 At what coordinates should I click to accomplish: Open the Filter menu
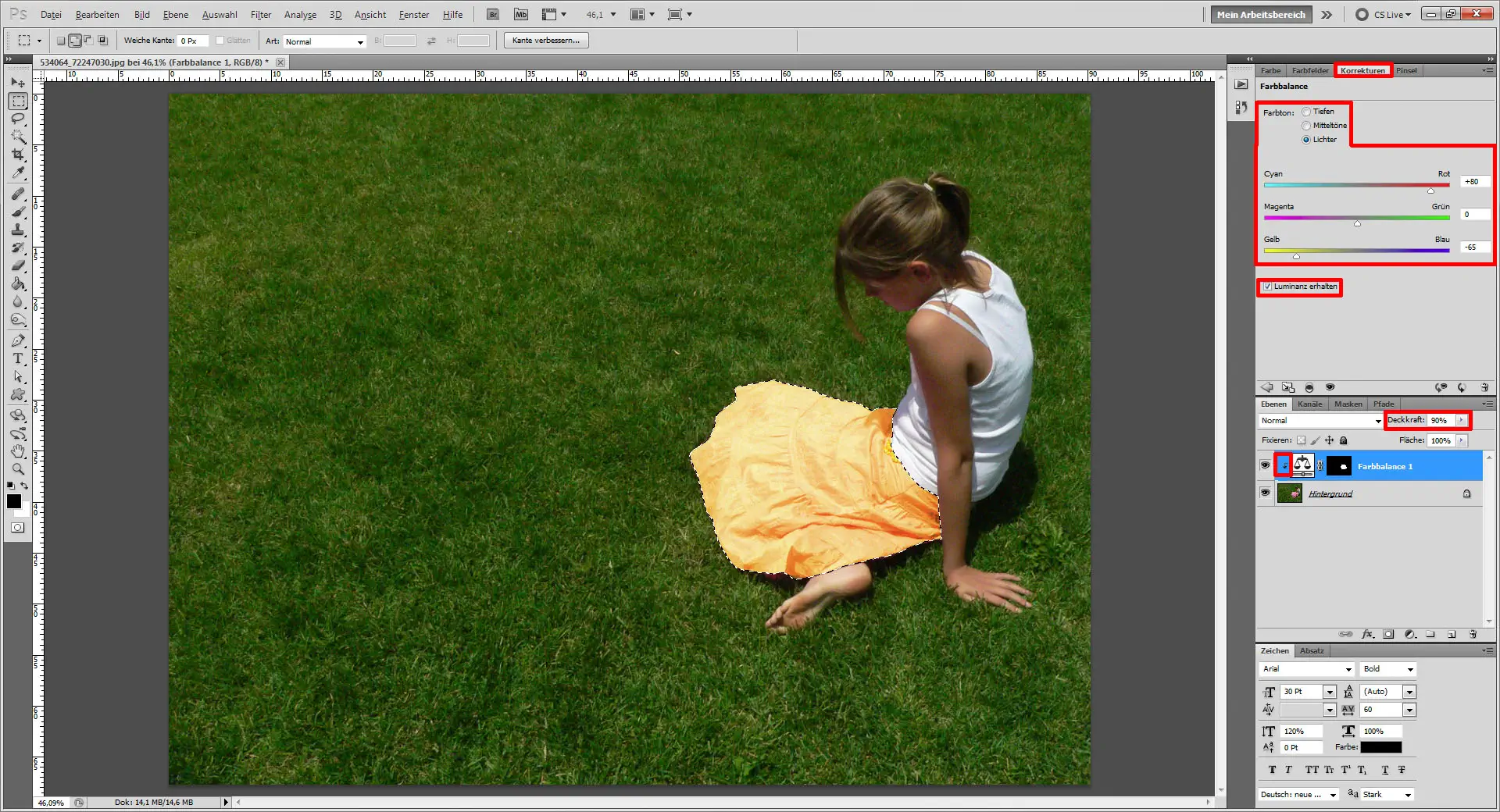click(260, 14)
